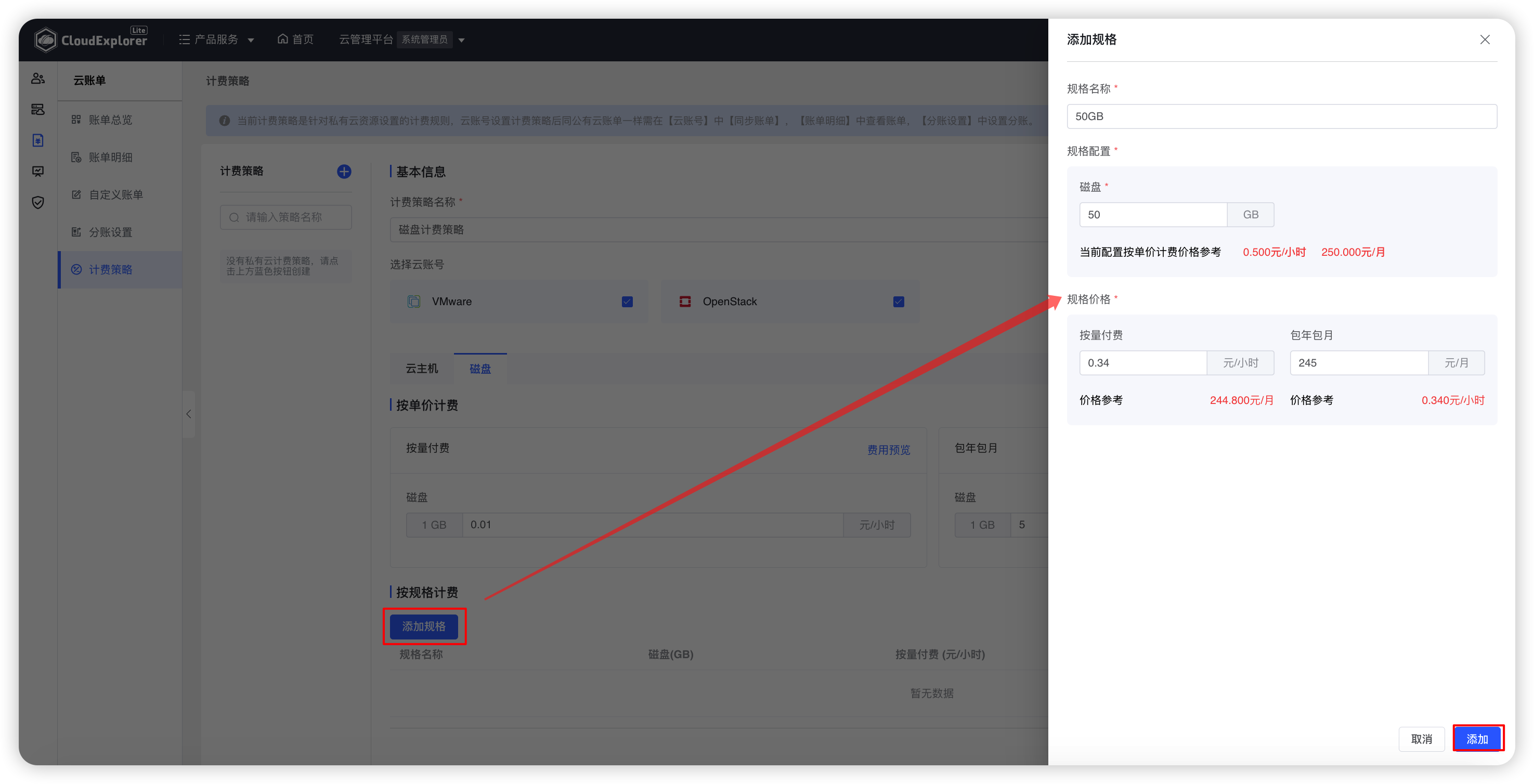Add a new billing policy with plus icon
Screen dimensions: 1534x784
(x=344, y=172)
